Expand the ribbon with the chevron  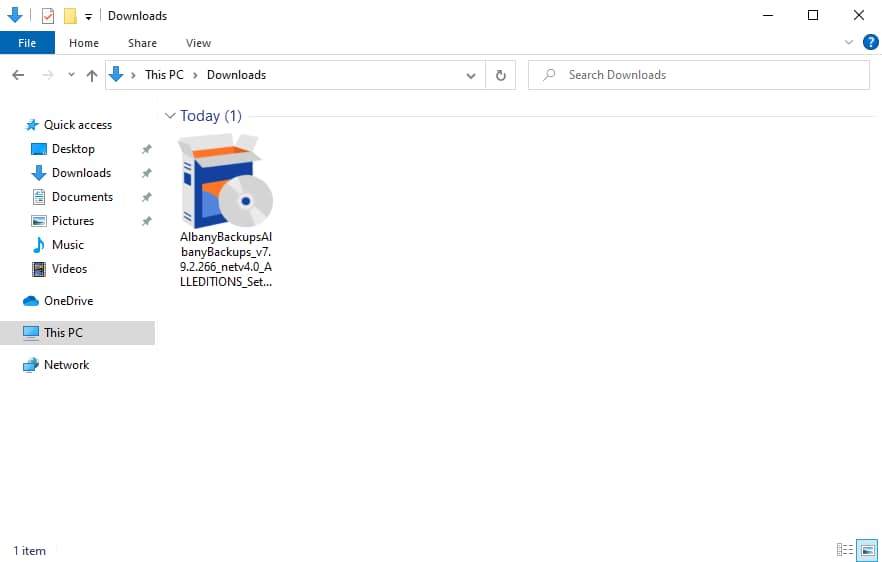pyautogui.click(x=849, y=42)
